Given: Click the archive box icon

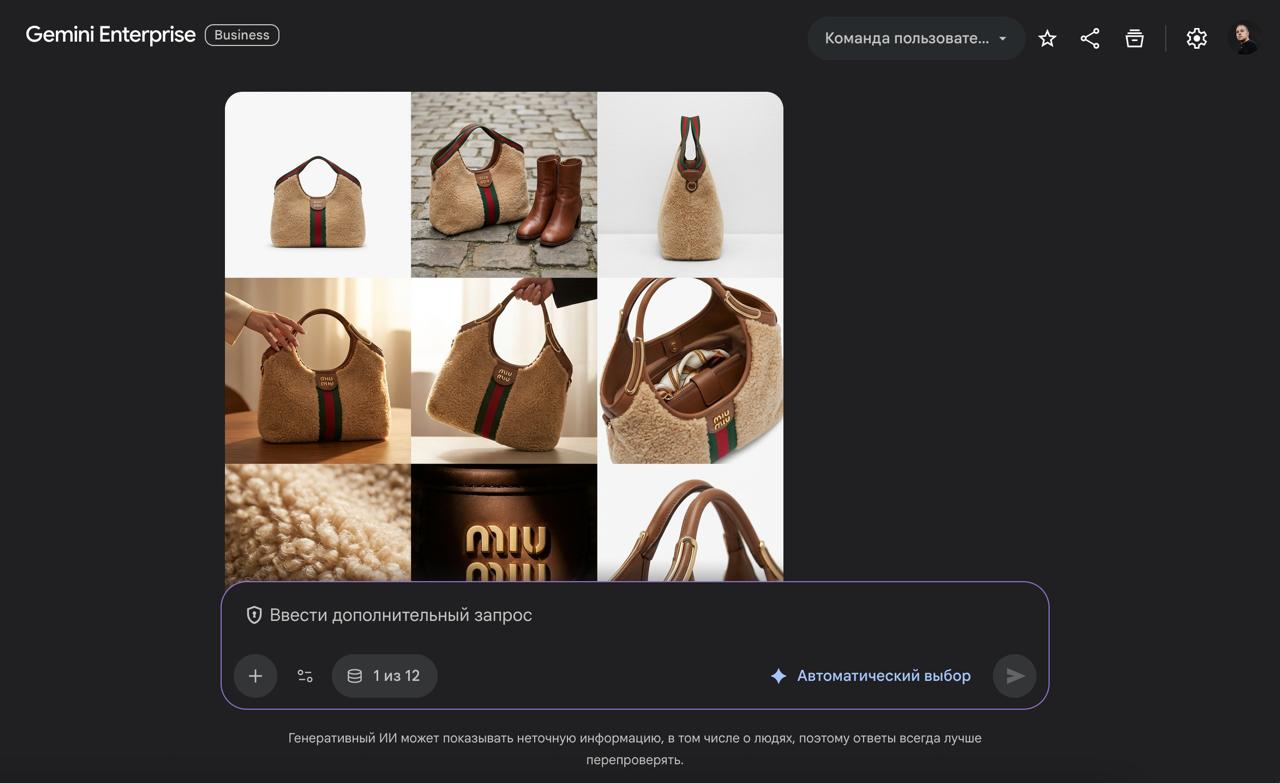Looking at the screenshot, I should point(1134,39).
